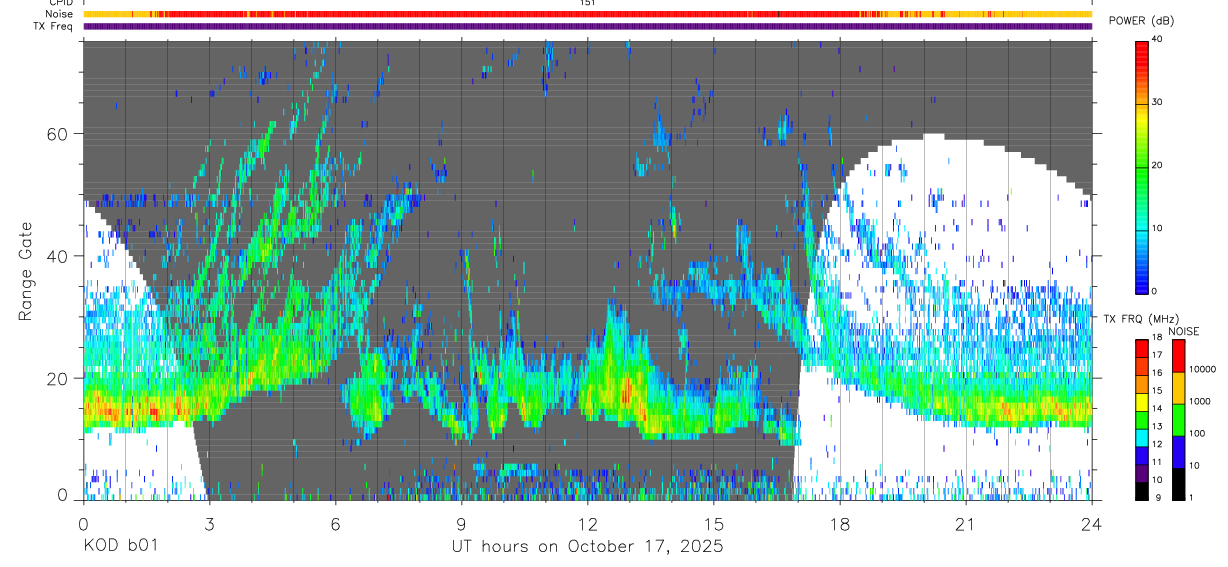
Task: Click hour 15 on the UT axis
Action: coord(713,523)
